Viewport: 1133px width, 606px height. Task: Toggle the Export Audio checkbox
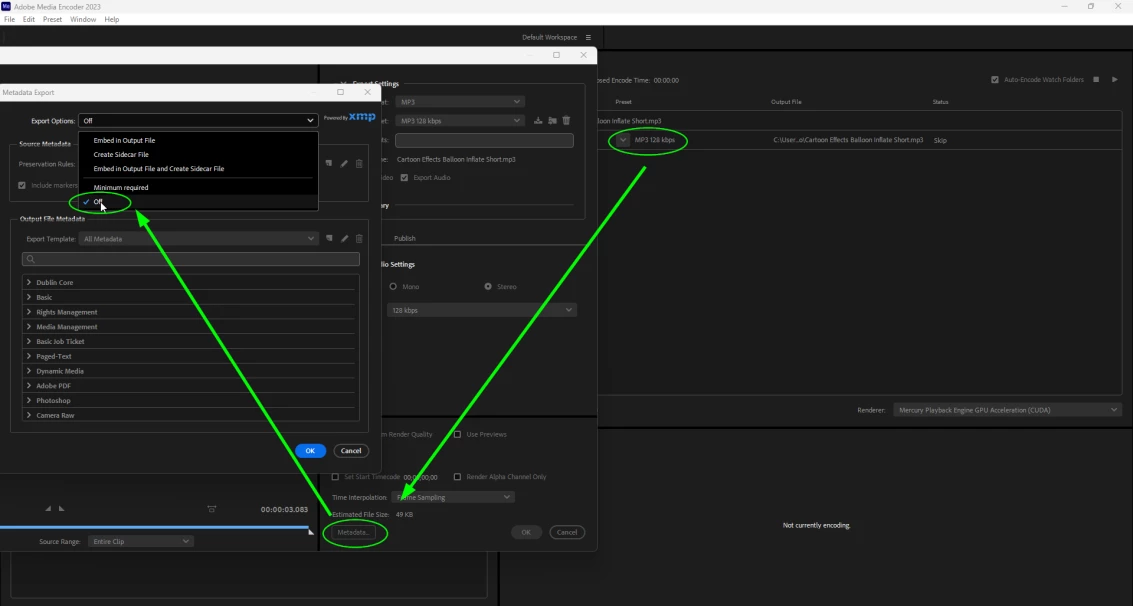tap(404, 178)
